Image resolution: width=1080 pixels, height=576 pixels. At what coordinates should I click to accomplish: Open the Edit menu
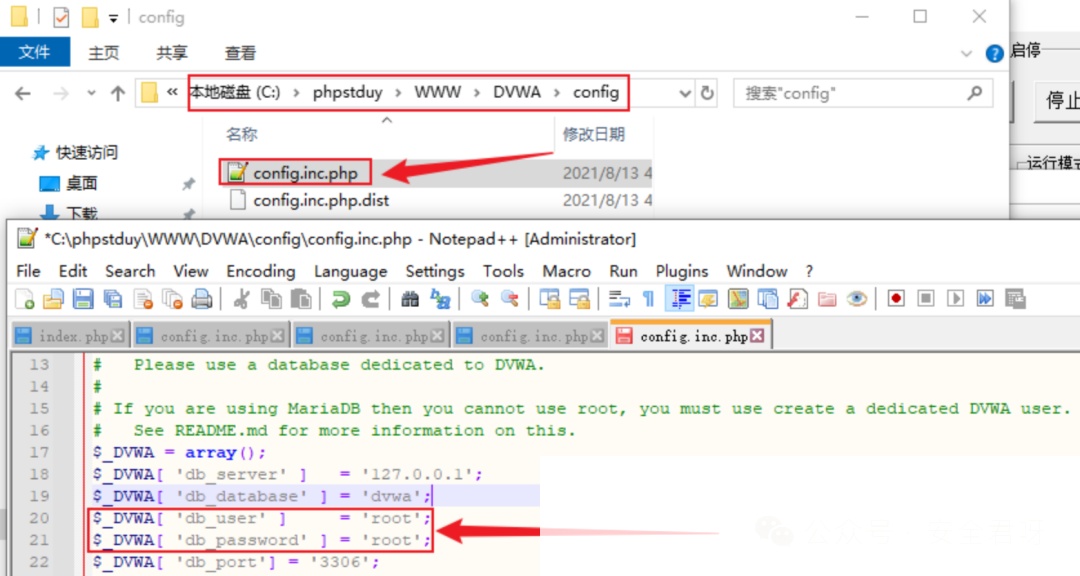point(72,271)
